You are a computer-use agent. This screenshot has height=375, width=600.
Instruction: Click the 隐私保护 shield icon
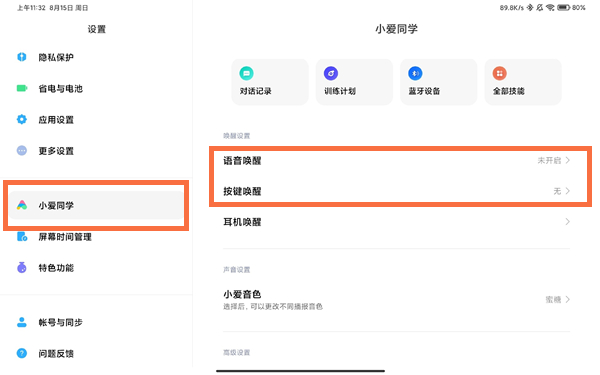pyautogui.click(x=22, y=57)
